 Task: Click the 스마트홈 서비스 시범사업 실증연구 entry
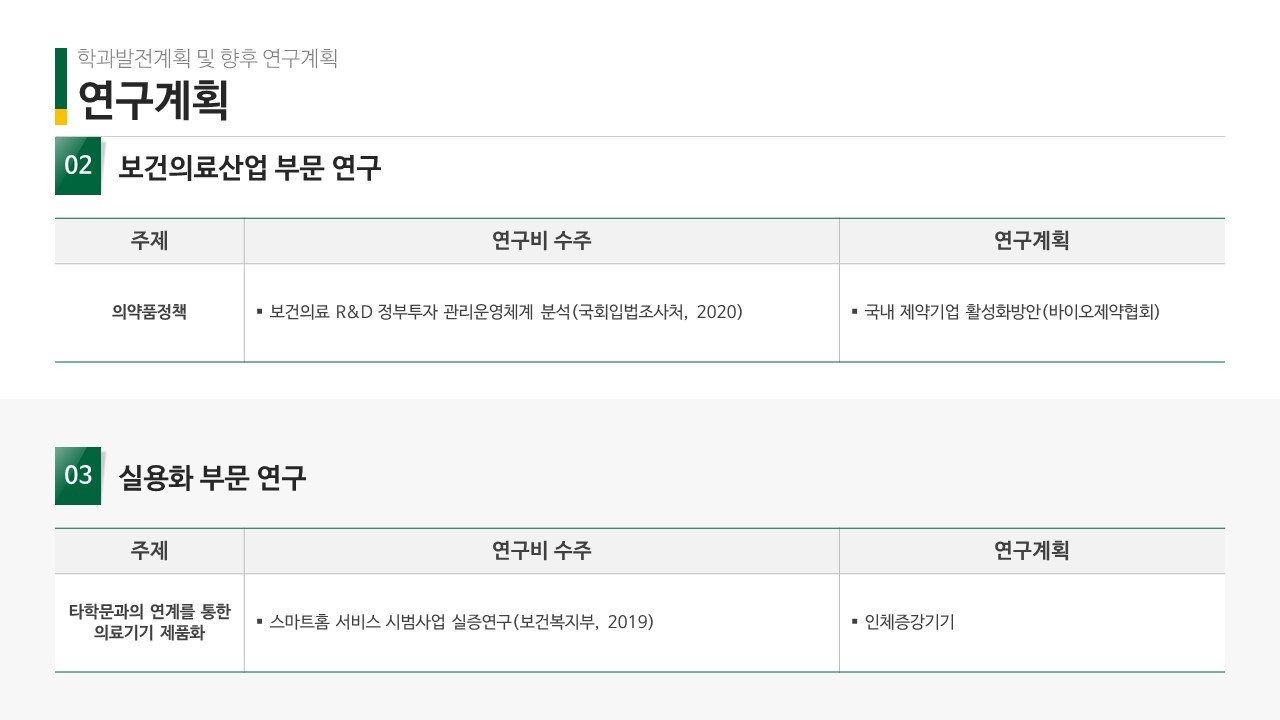(461, 622)
